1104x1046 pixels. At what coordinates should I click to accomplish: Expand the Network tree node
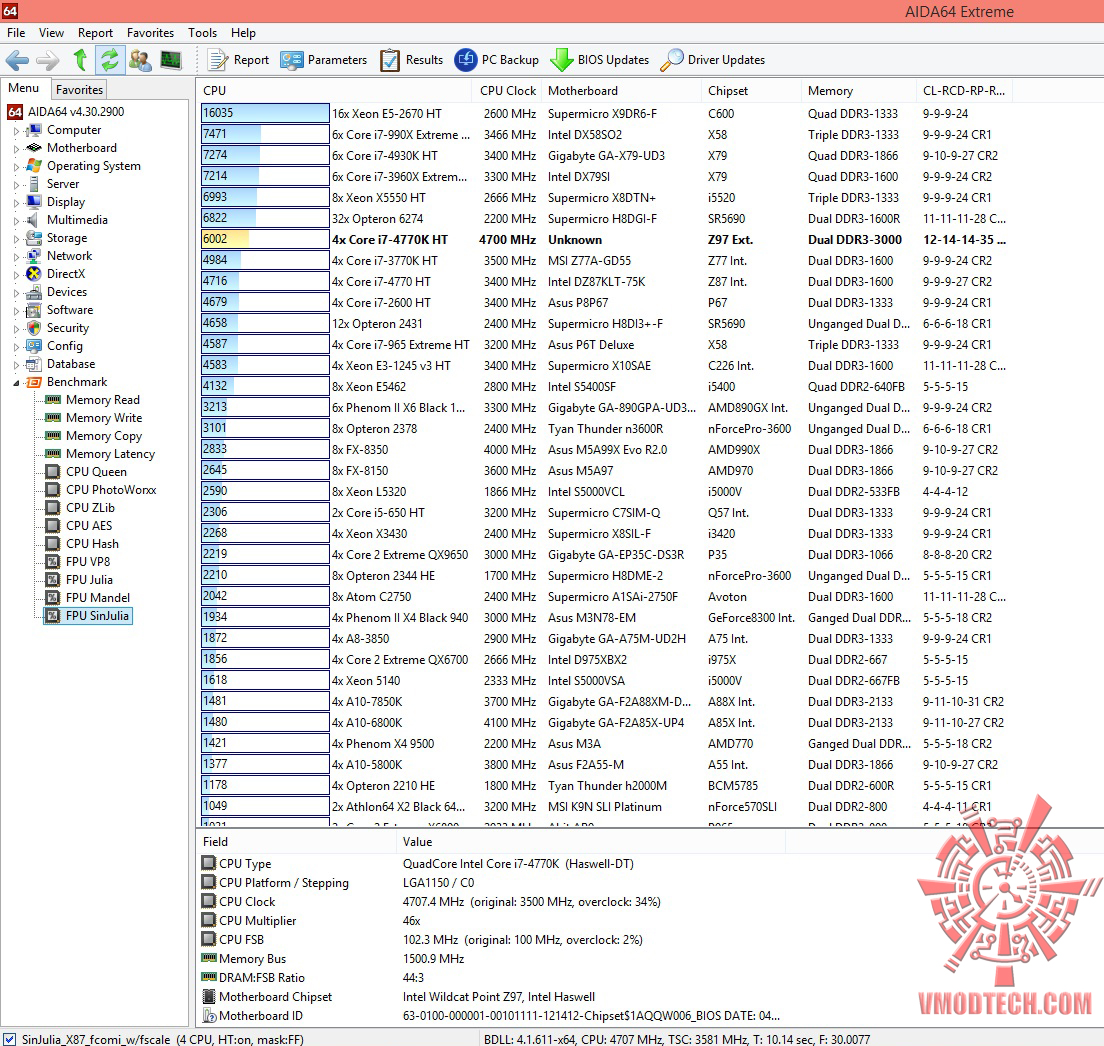16,256
